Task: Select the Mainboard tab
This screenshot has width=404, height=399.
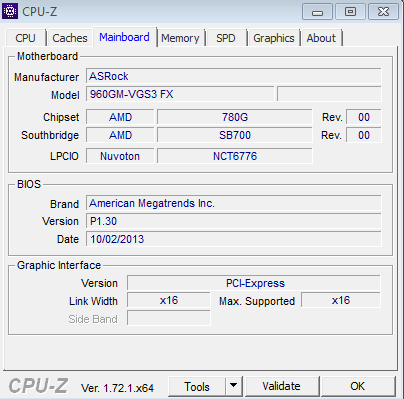Action: pos(125,37)
